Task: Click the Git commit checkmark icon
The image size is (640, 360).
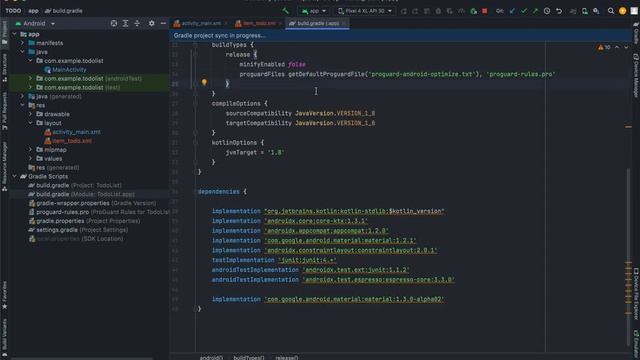Action: pos(524,11)
